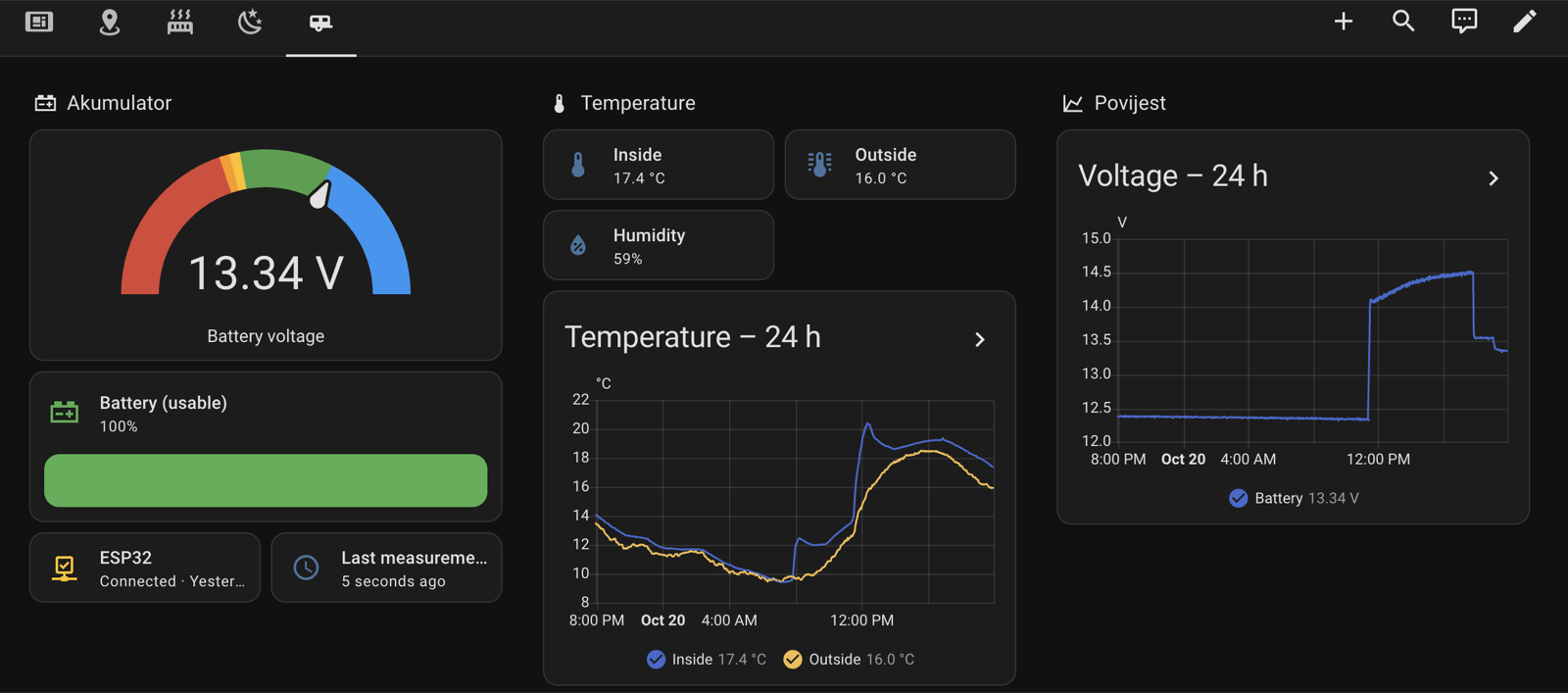The width and height of the screenshot is (1568, 693).
Task: Click the green battery level bar
Action: tap(266, 480)
